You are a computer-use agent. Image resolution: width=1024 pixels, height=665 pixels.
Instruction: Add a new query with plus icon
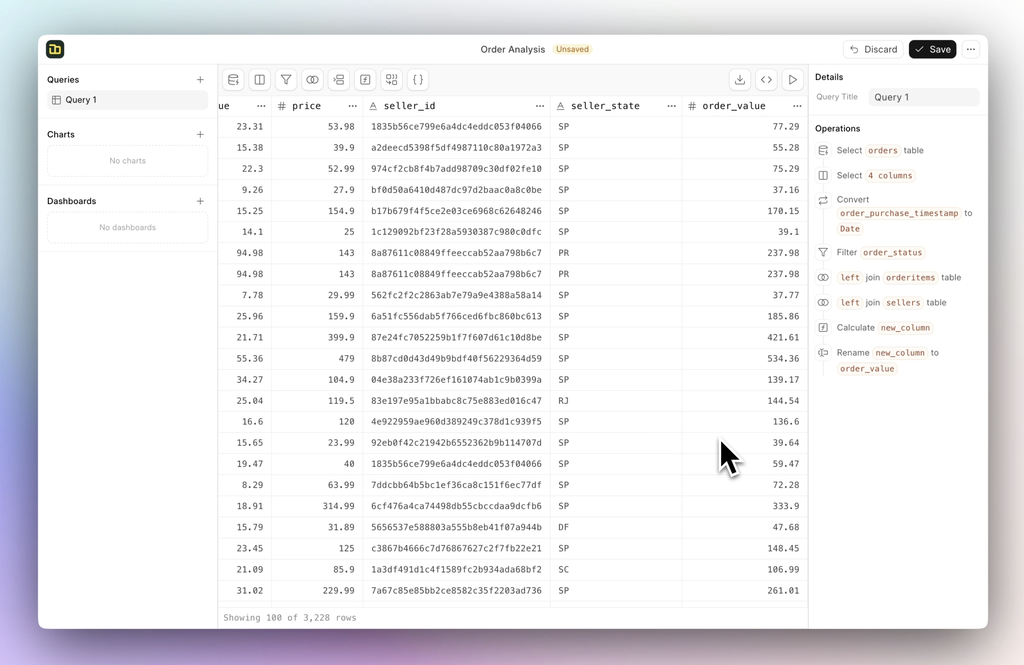click(200, 80)
